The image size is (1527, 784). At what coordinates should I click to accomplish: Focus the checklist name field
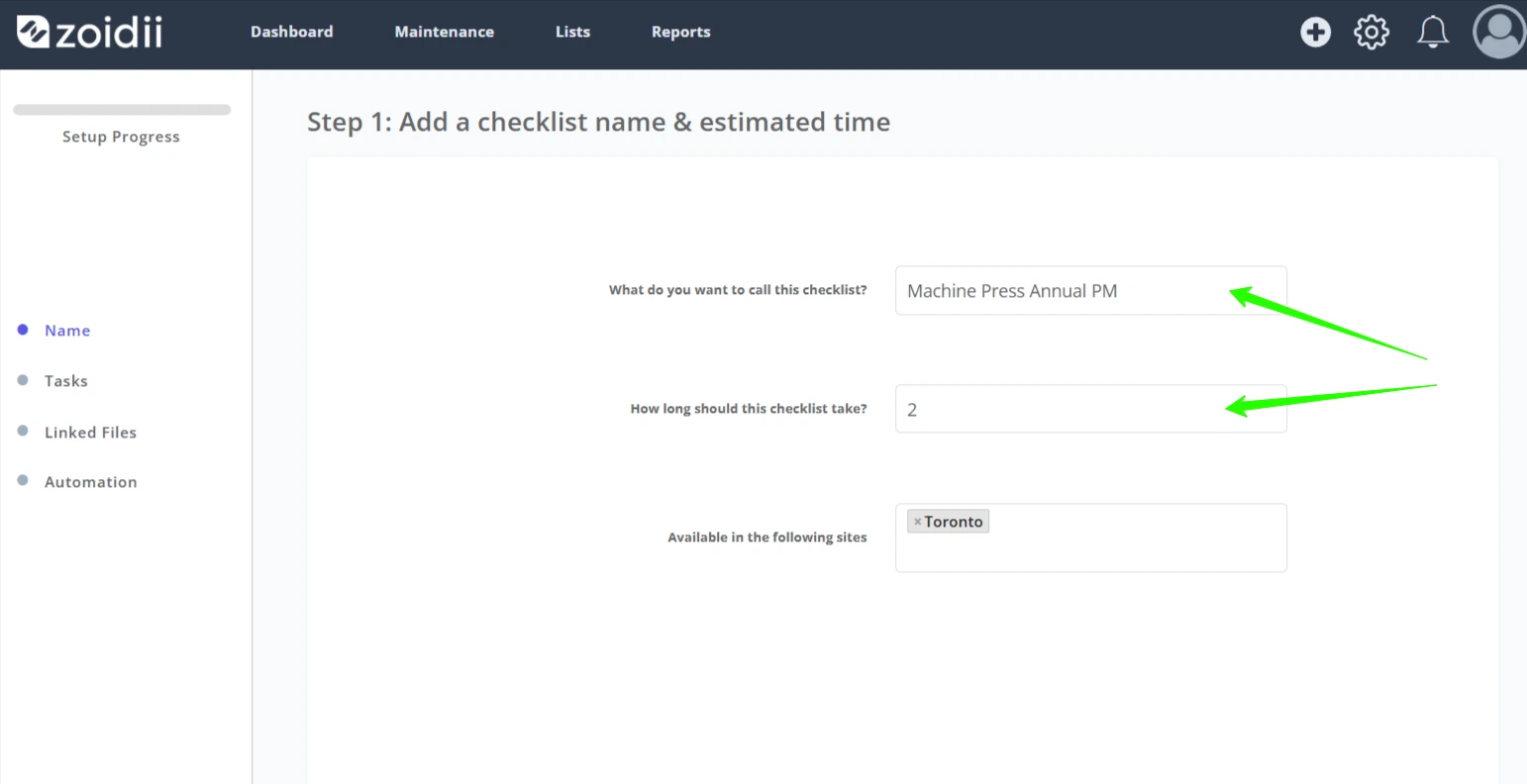click(x=1091, y=291)
